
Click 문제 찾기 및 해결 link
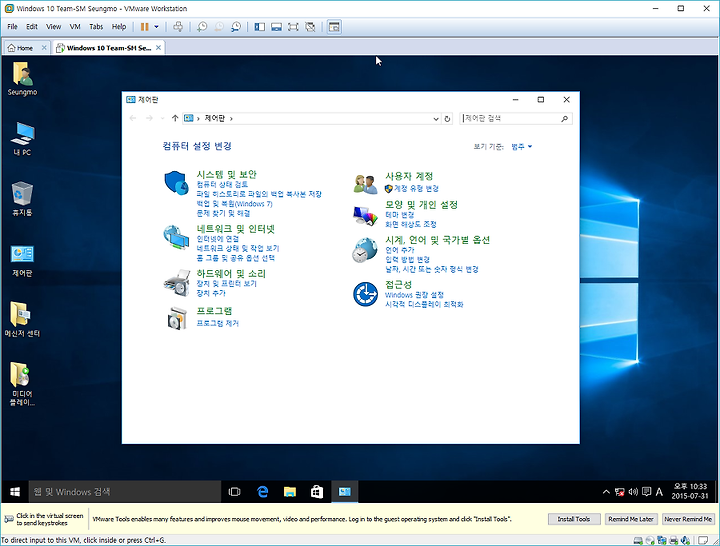point(223,214)
